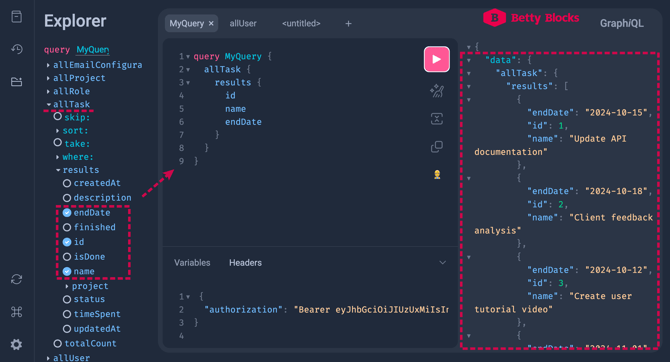The height and width of the screenshot is (362, 670).
Task: Click the yellow user icon in editor toolbar
Action: tap(437, 174)
